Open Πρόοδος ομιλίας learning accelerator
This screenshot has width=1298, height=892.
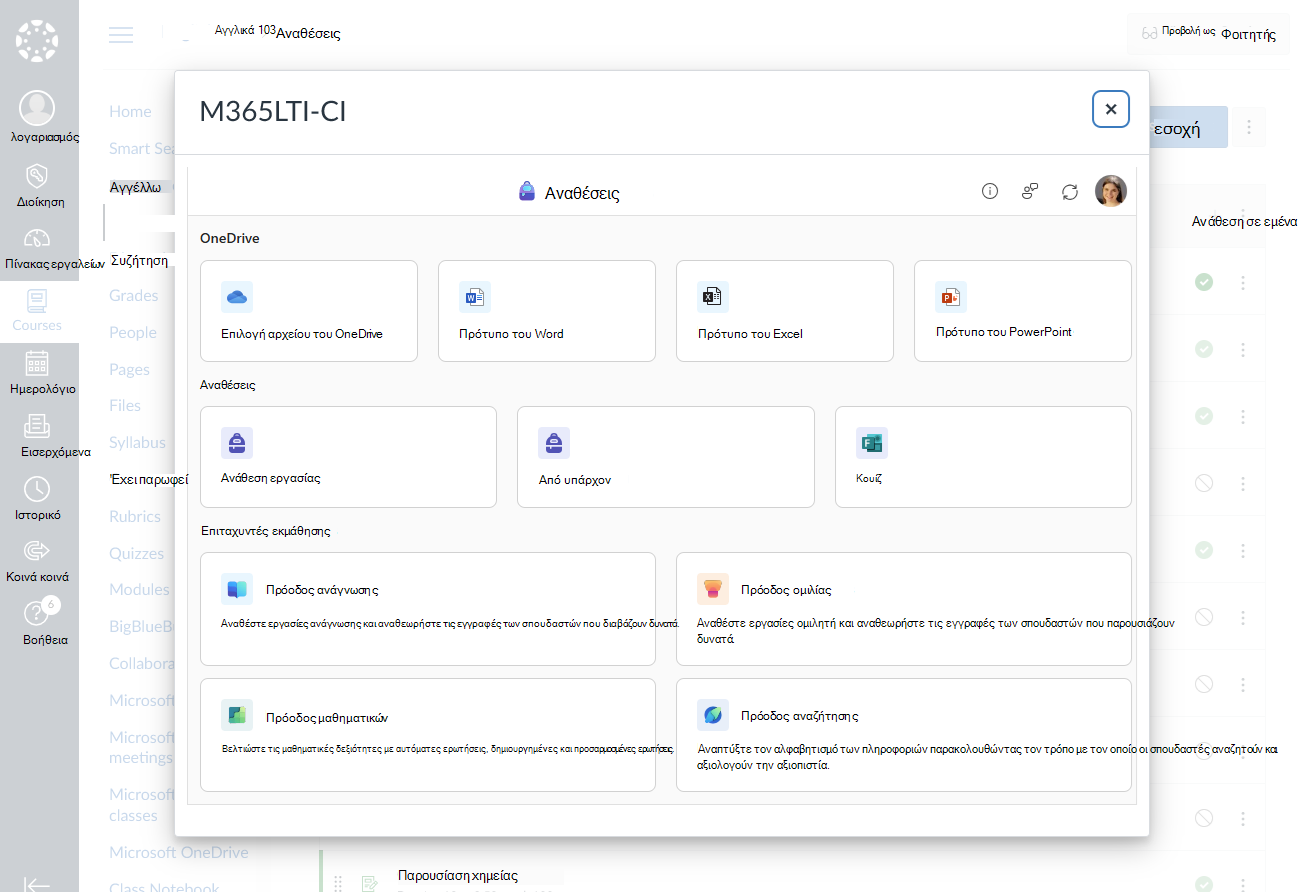(x=904, y=609)
